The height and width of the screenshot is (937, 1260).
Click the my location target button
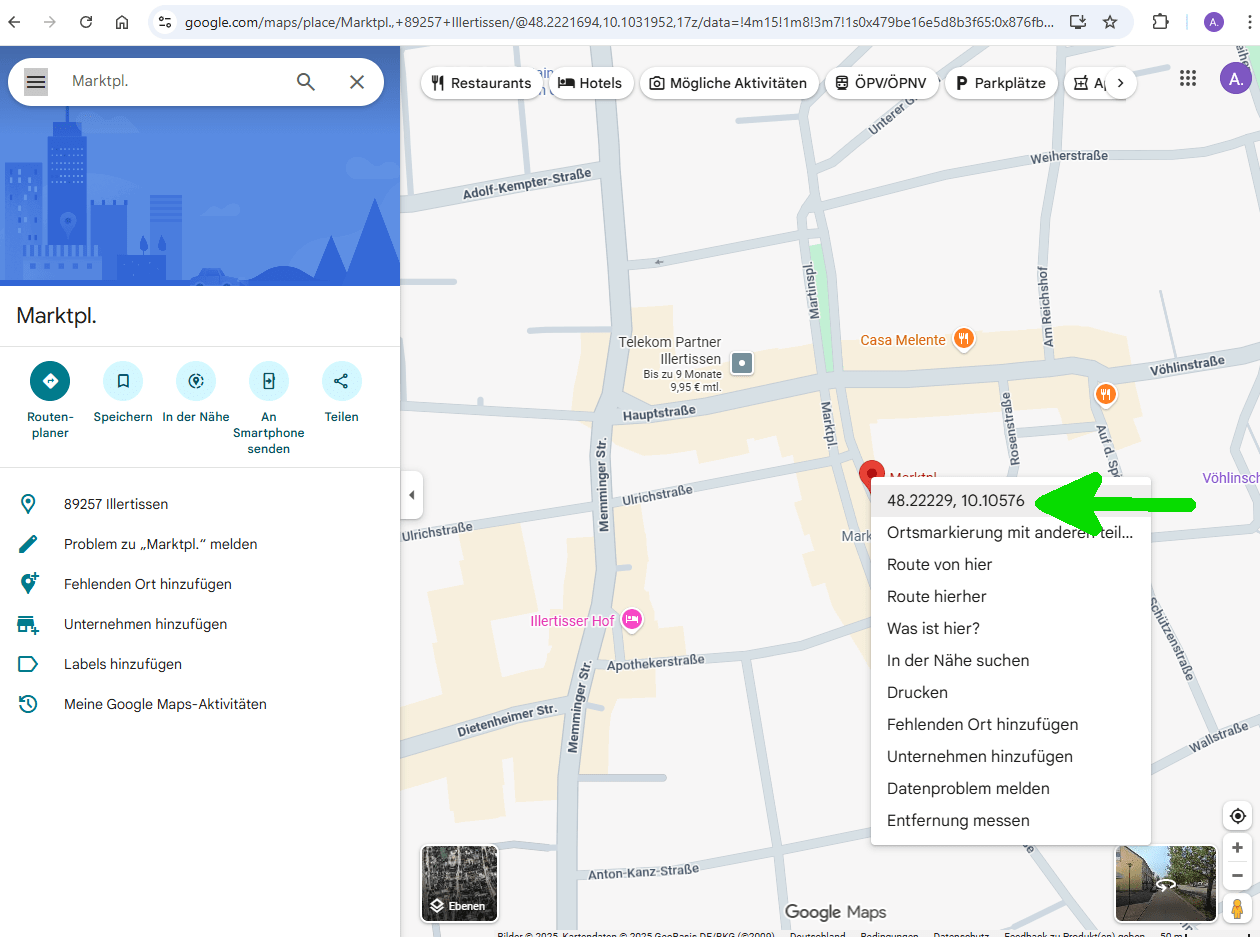point(1238,816)
